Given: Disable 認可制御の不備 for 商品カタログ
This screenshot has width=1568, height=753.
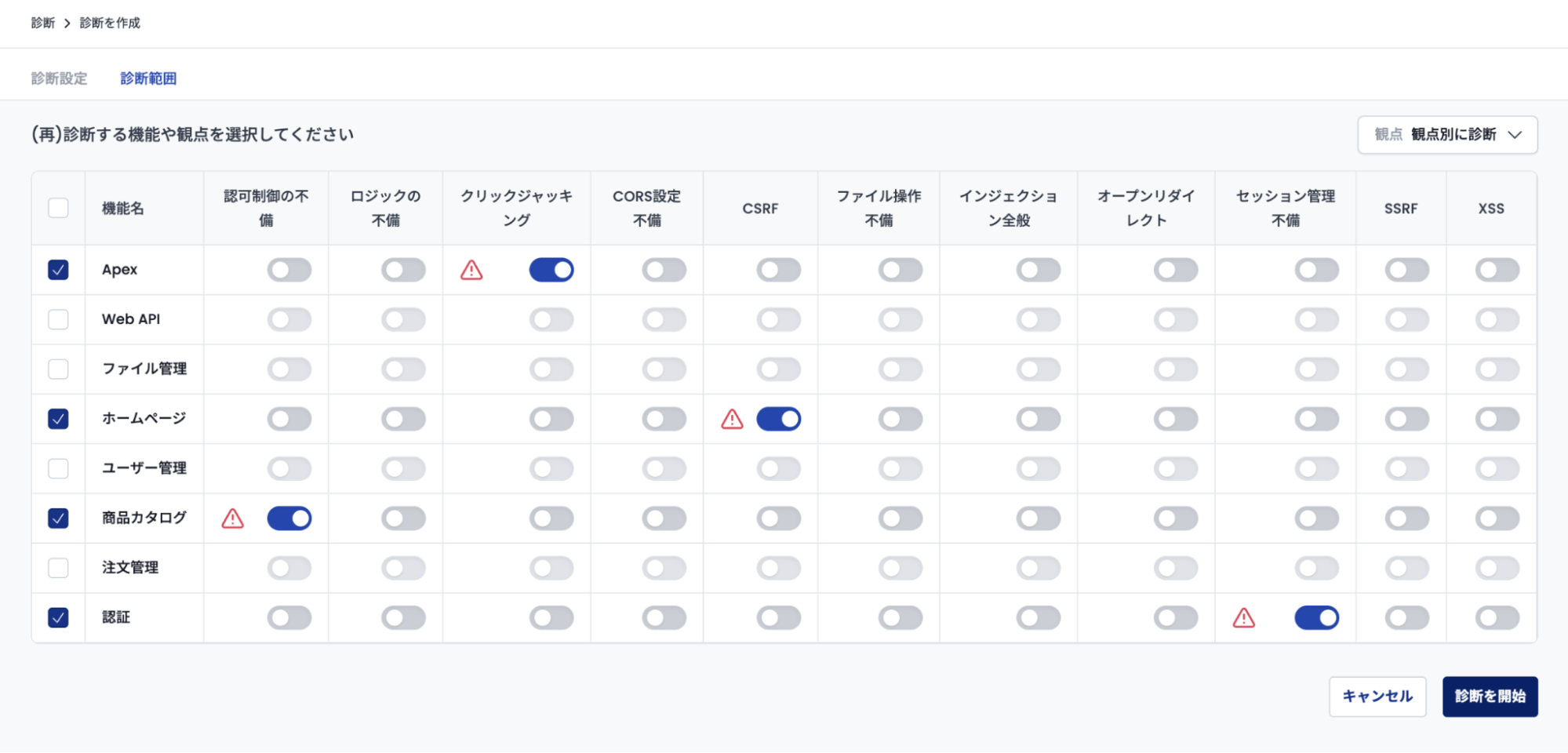Looking at the screenshot, I should pos(289,518).
